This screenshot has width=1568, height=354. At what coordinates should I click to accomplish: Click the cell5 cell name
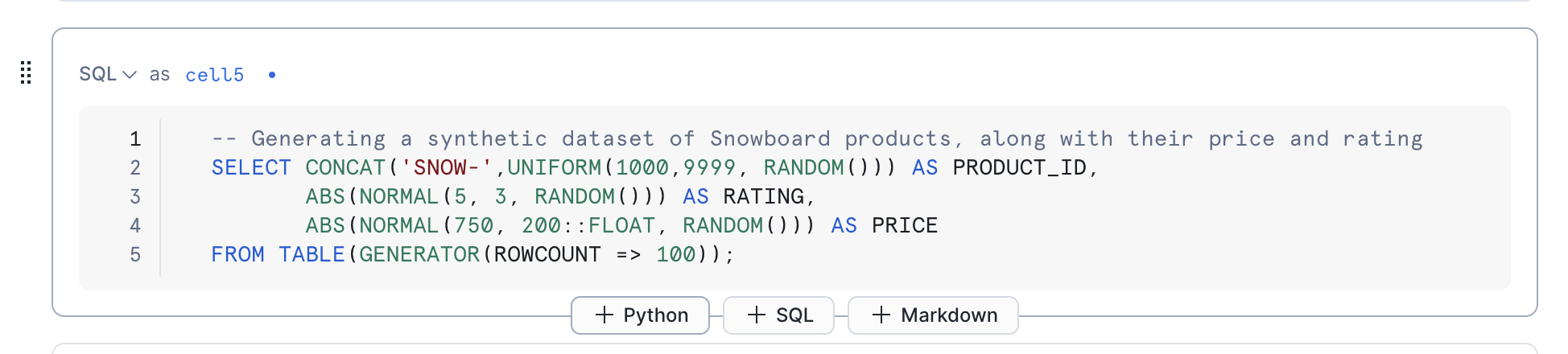[x=214, y=75]
